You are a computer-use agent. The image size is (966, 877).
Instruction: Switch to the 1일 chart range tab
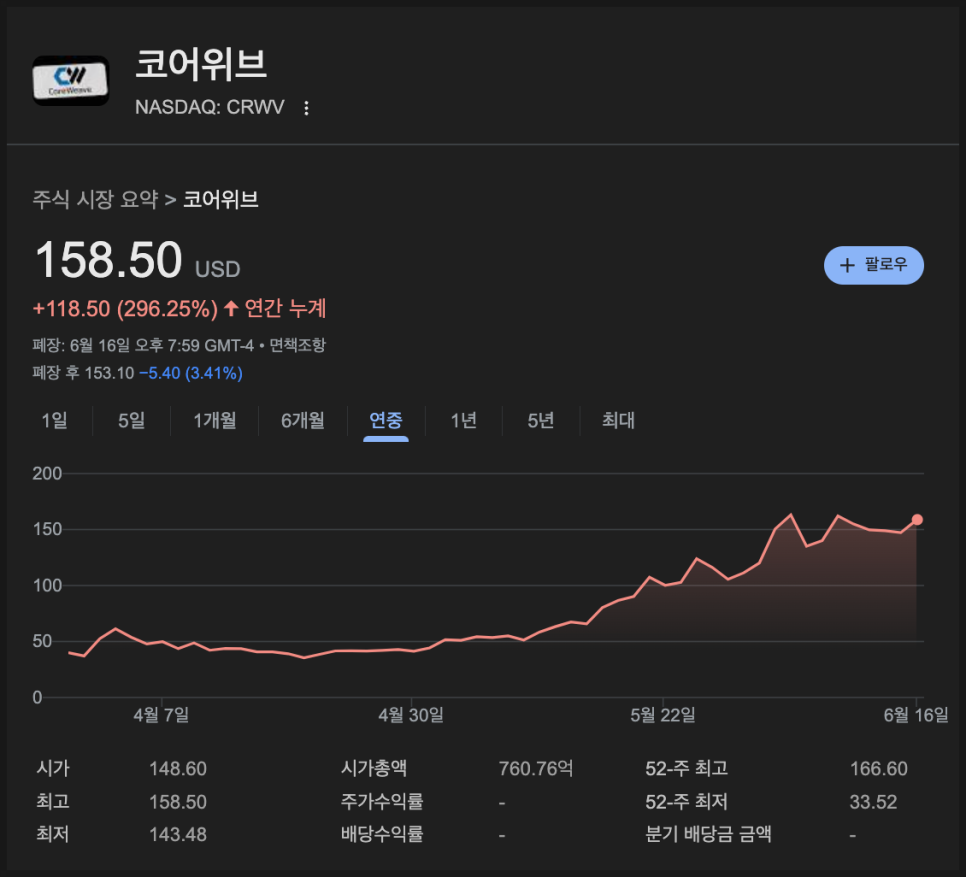(x=54, y=421)
